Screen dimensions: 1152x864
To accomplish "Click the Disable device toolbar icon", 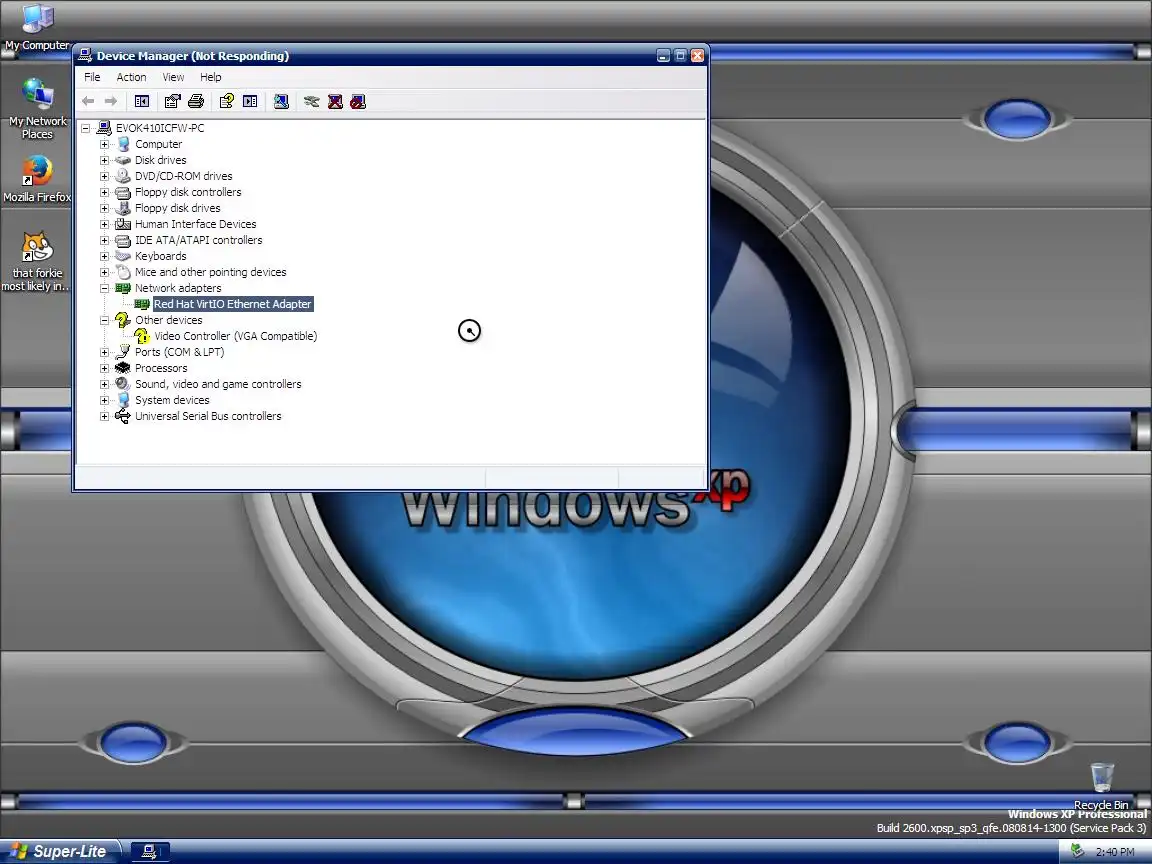I will 358,101.
